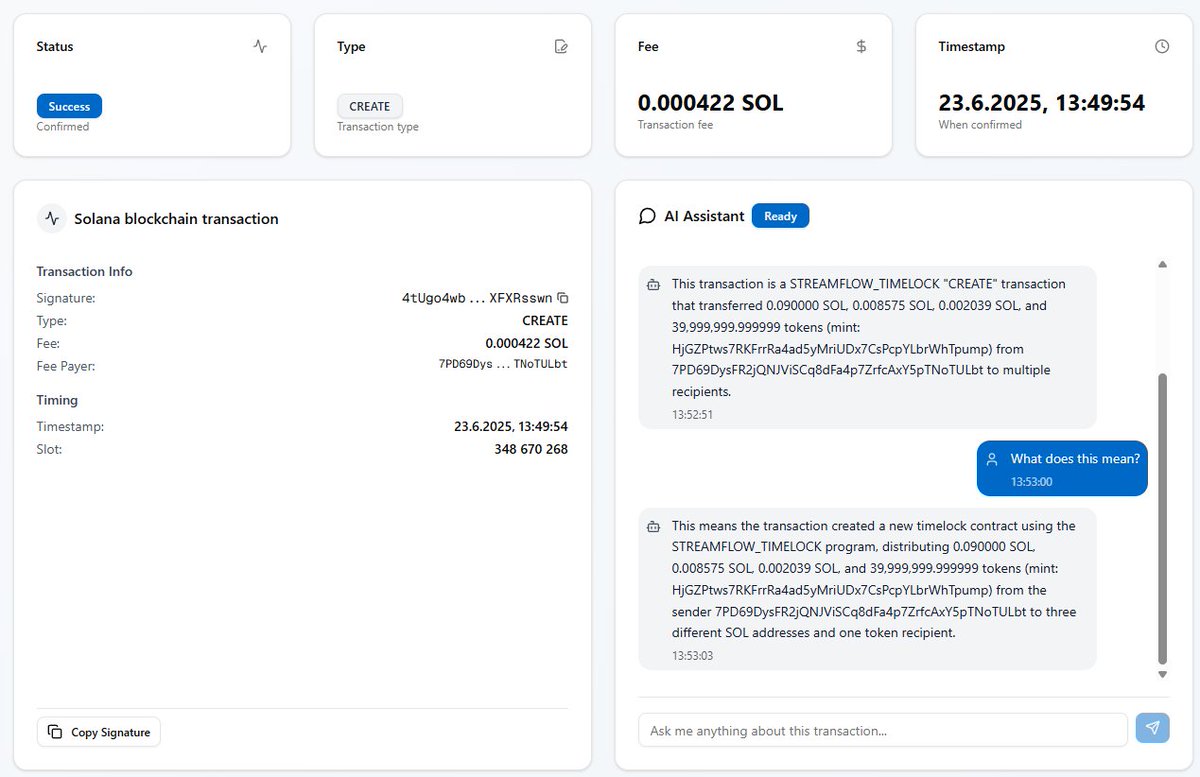Click the dollar sign icon in Fee card

click(861, 46)
